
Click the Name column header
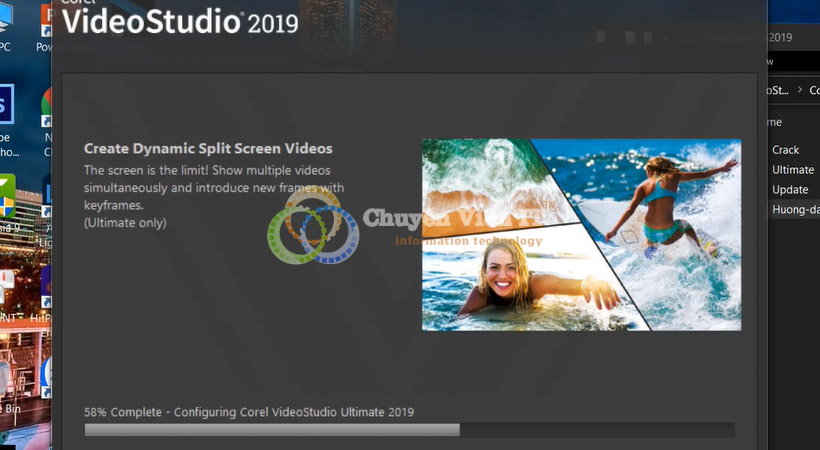coord(773,122)
